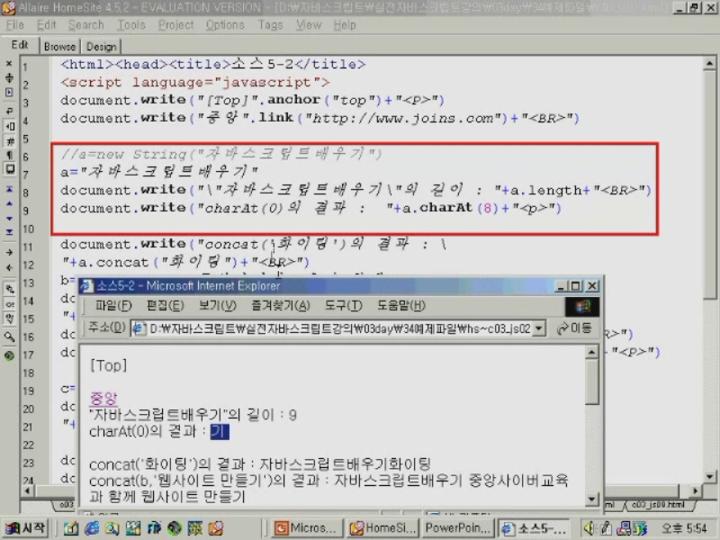The height and width of the screenshot is (540, 720).
Task: Click the pen icon in the system tray
Action: click(x=607, y=529)
